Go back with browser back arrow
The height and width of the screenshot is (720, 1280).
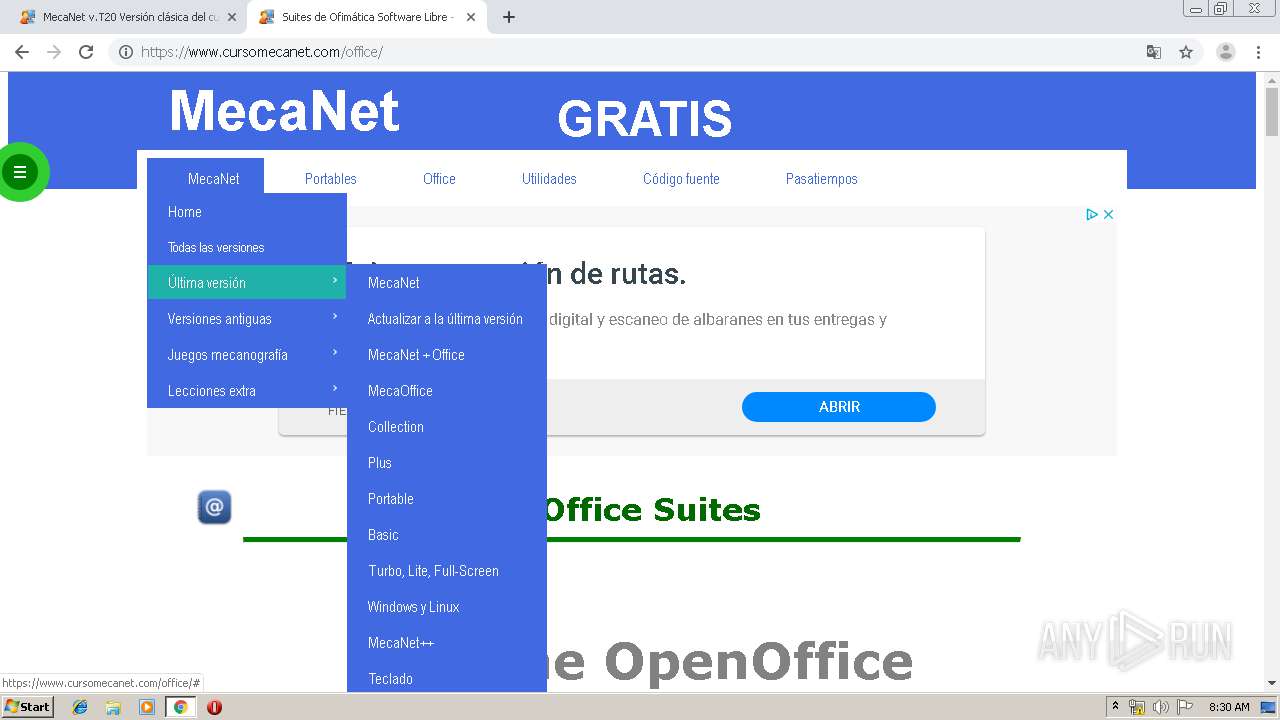[x=22, y=52]
